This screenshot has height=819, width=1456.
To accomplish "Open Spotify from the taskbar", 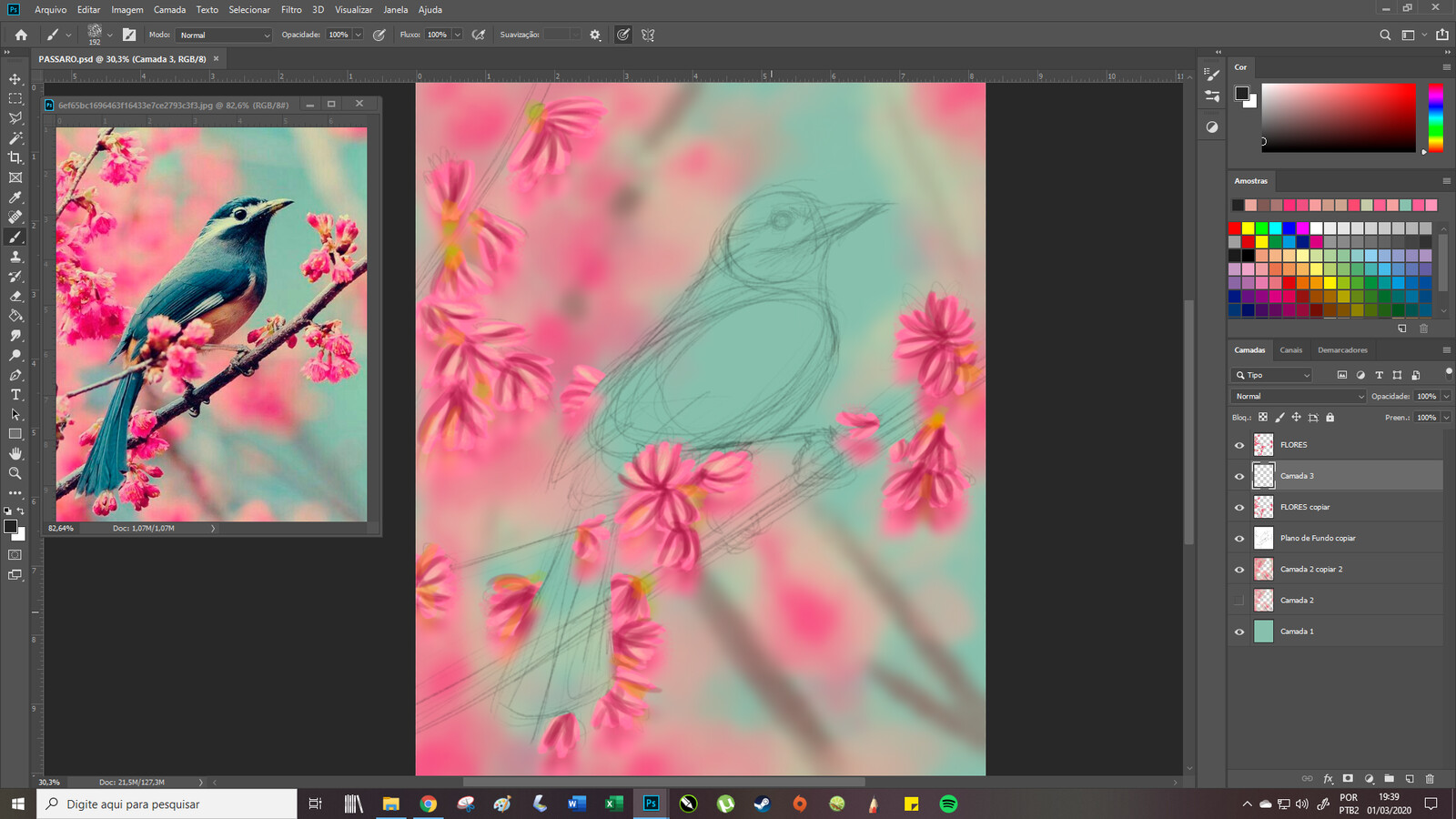I will [948, 804].
